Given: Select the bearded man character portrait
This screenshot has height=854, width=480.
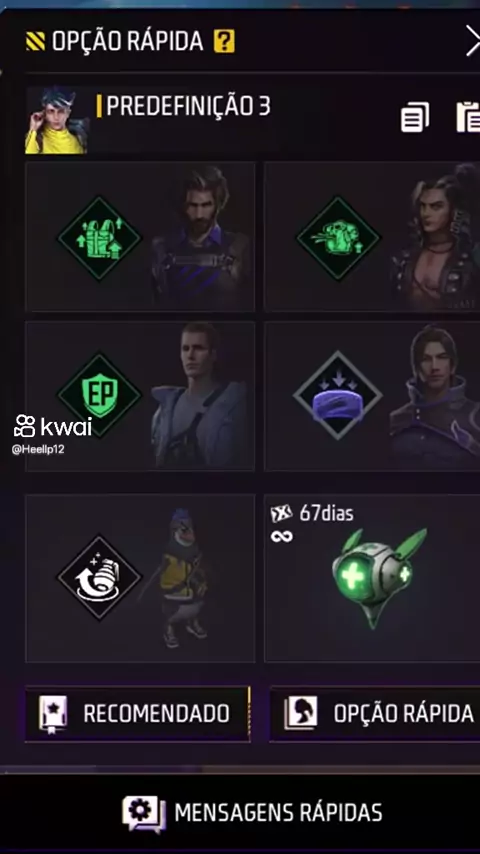Looking at the screenshot, I should pos(200,237).
